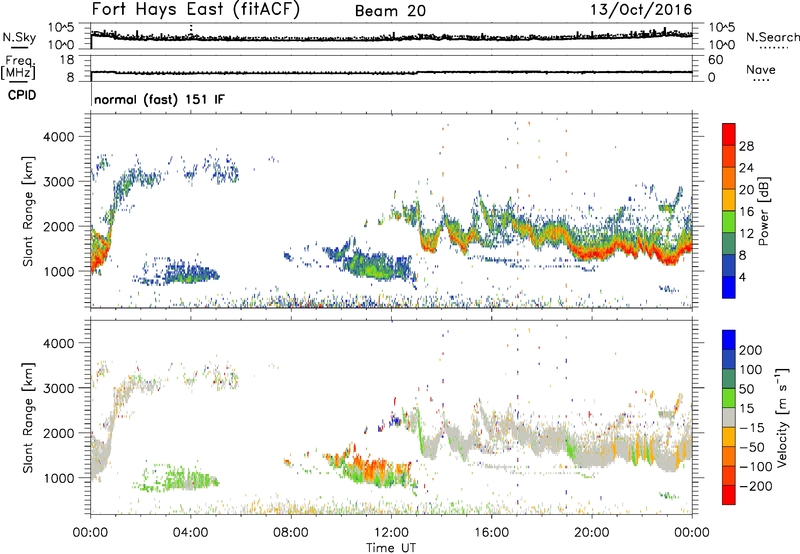
Task: Click the '-200' value on velocity colorbar
Action: click(x=756, y=486)
